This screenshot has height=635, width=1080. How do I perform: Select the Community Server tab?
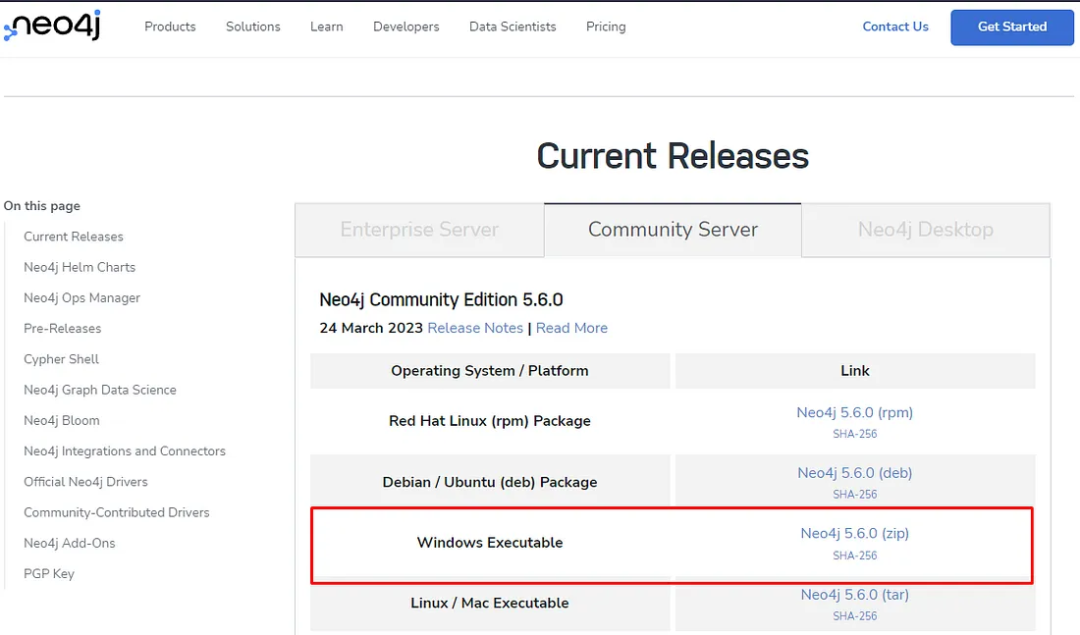(x=672, y=230)
